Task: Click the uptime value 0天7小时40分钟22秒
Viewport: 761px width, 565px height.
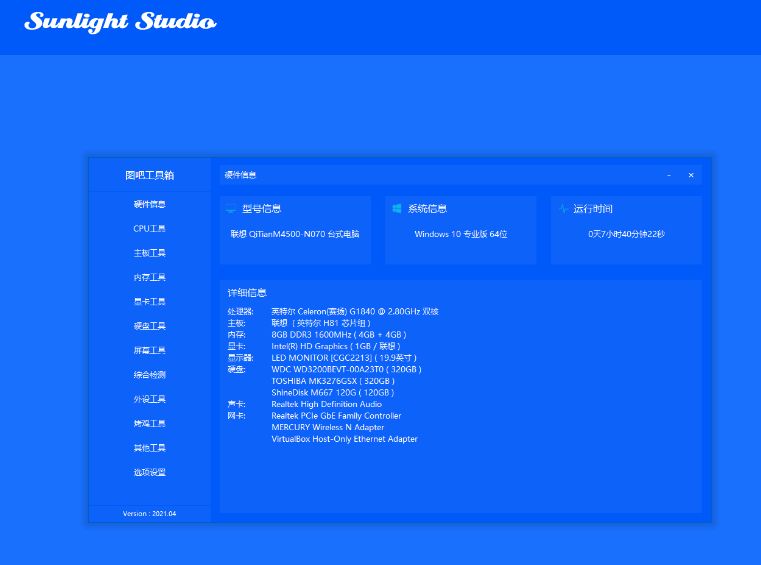Action: [x=626, y=234]
